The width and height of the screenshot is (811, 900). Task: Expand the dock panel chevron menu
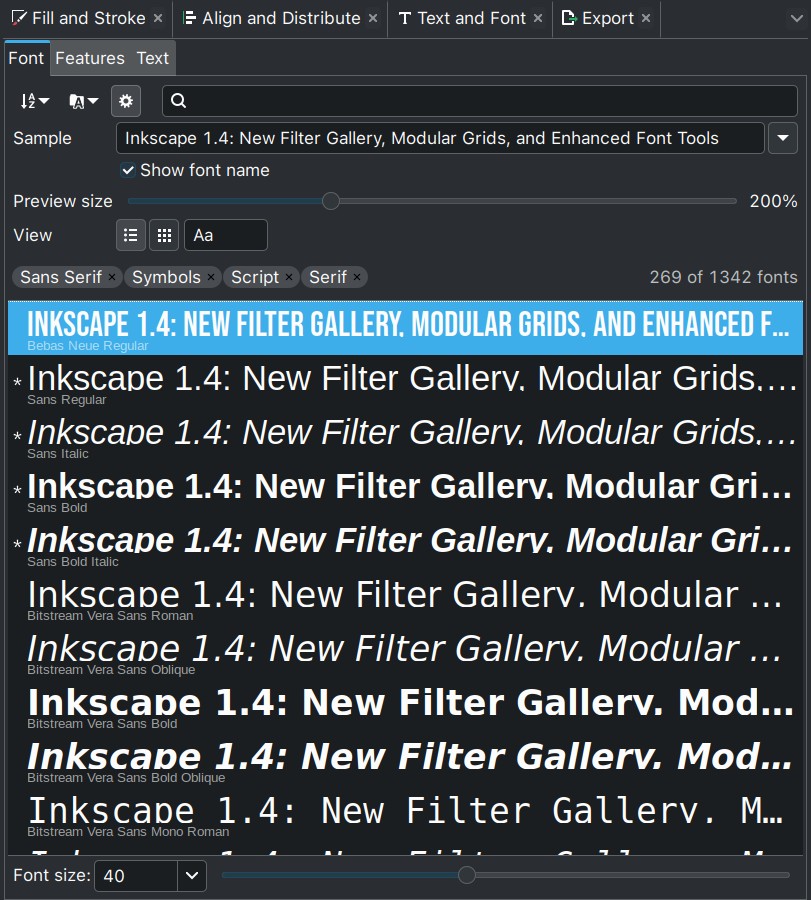(x=797, y=18)
